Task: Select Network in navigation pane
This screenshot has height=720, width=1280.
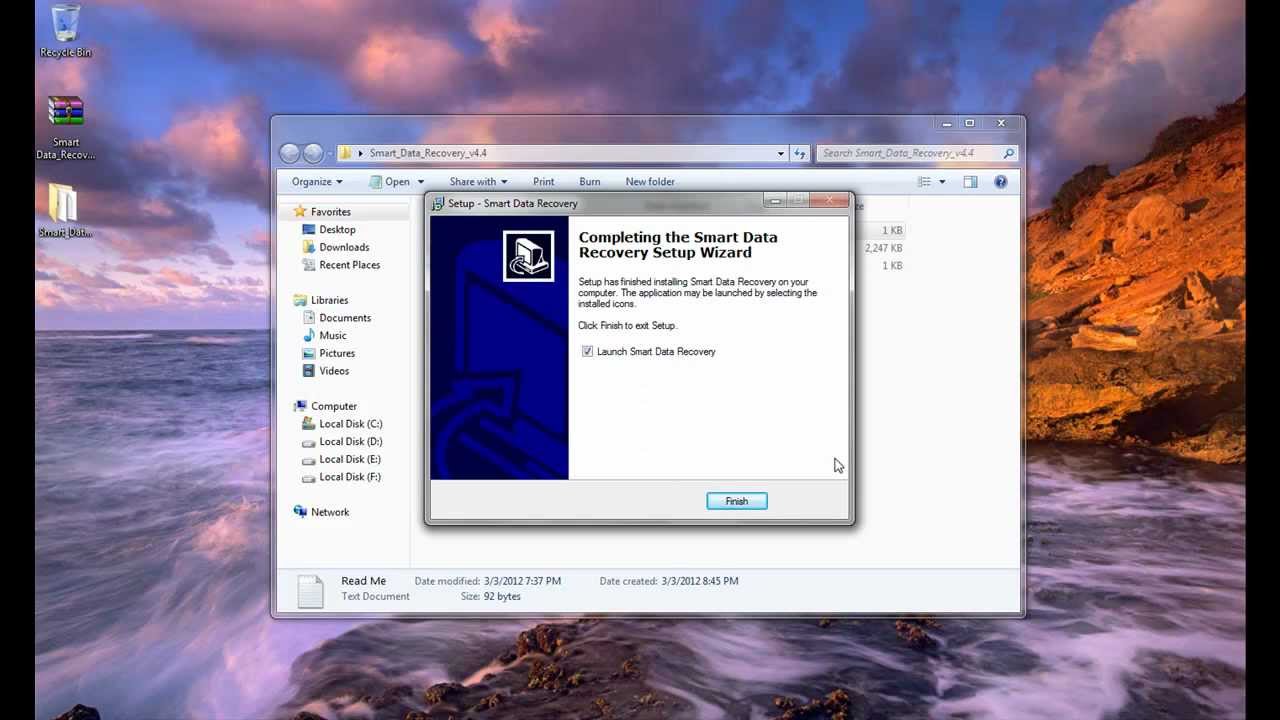Action: click(x=330, y=512)
